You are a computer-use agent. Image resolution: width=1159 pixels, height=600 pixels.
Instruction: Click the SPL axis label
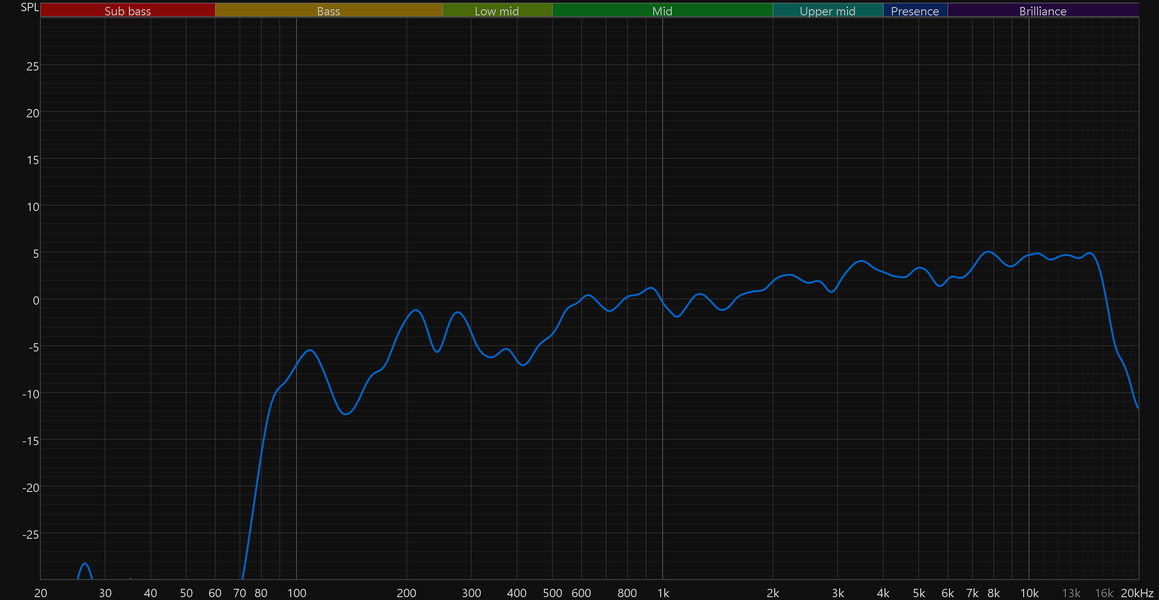(x=30, y=8)
